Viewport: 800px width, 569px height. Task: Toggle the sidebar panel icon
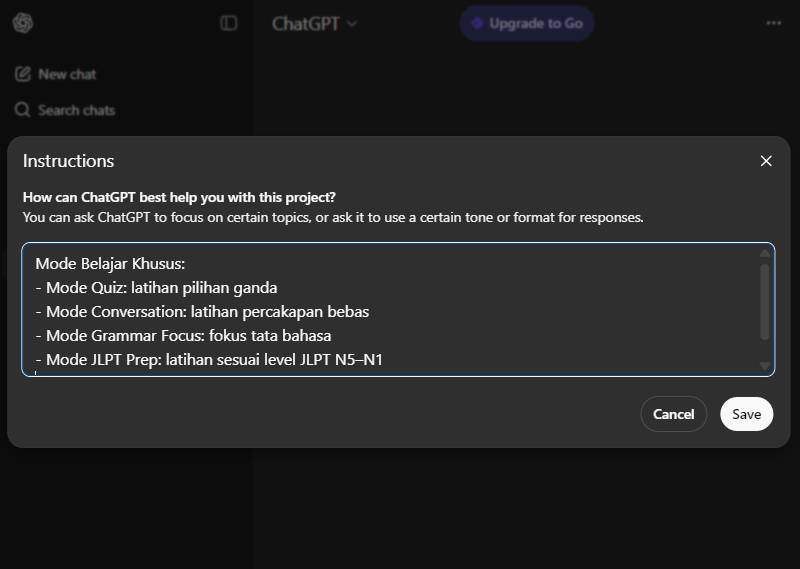point(229,23)
